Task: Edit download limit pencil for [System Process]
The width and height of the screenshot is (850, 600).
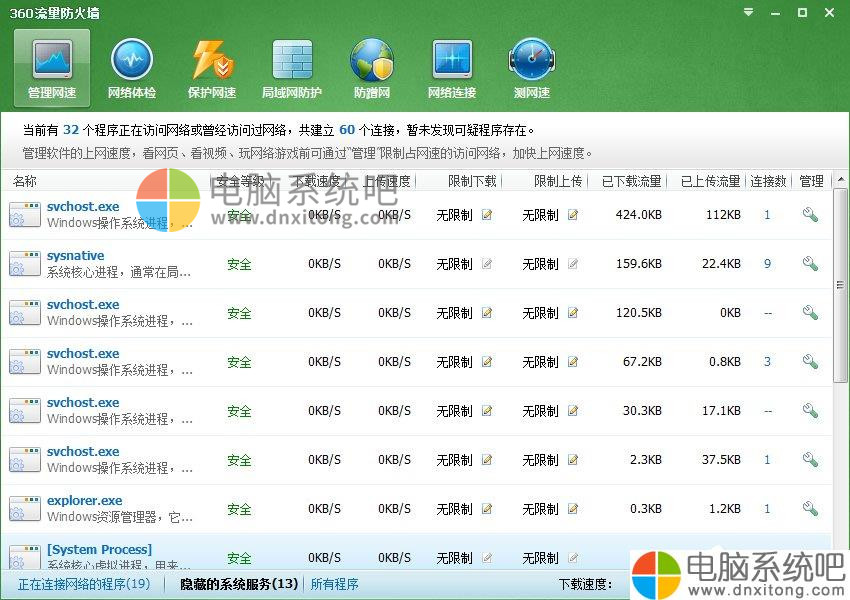Action: click(x=487, y=557)
